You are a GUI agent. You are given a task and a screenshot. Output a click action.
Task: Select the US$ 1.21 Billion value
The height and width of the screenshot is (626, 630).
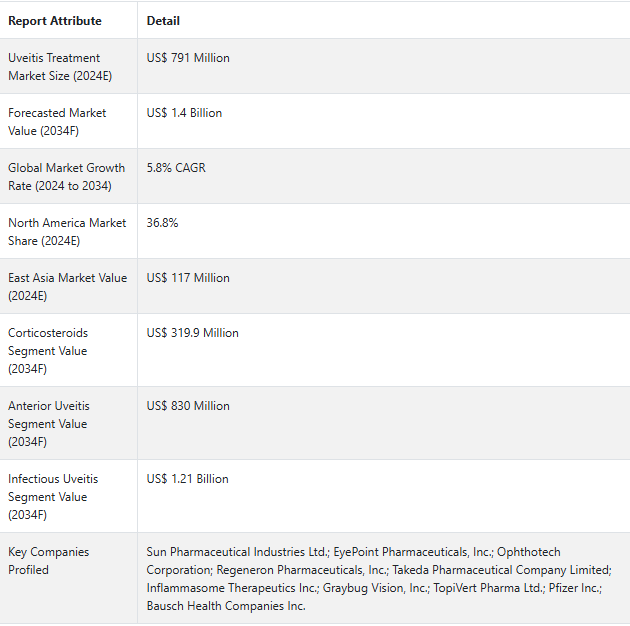(x=187, y=479)
